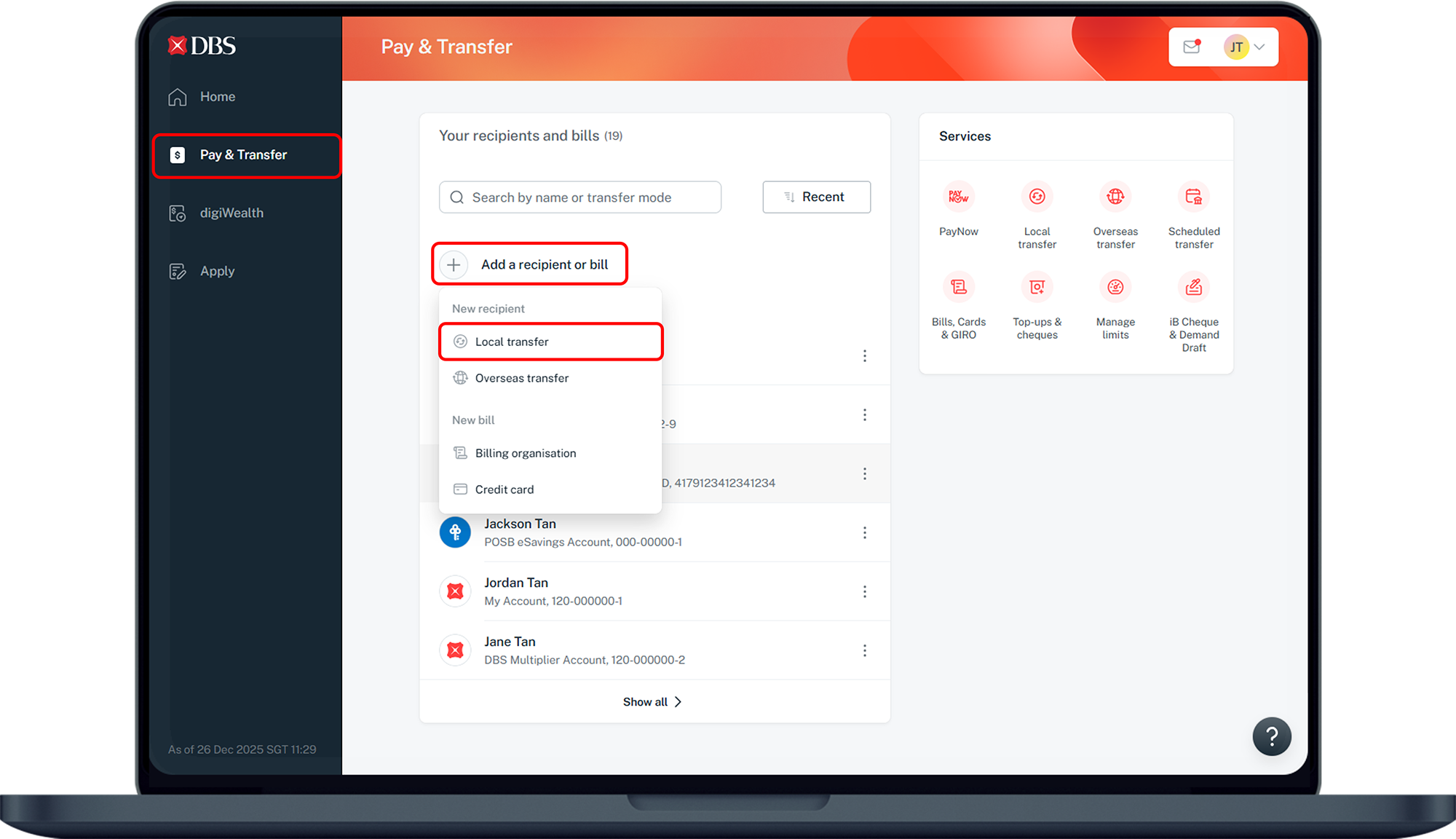1456x839 pixels.
Task: Click the Home house icon
Action: pos(178,97)
